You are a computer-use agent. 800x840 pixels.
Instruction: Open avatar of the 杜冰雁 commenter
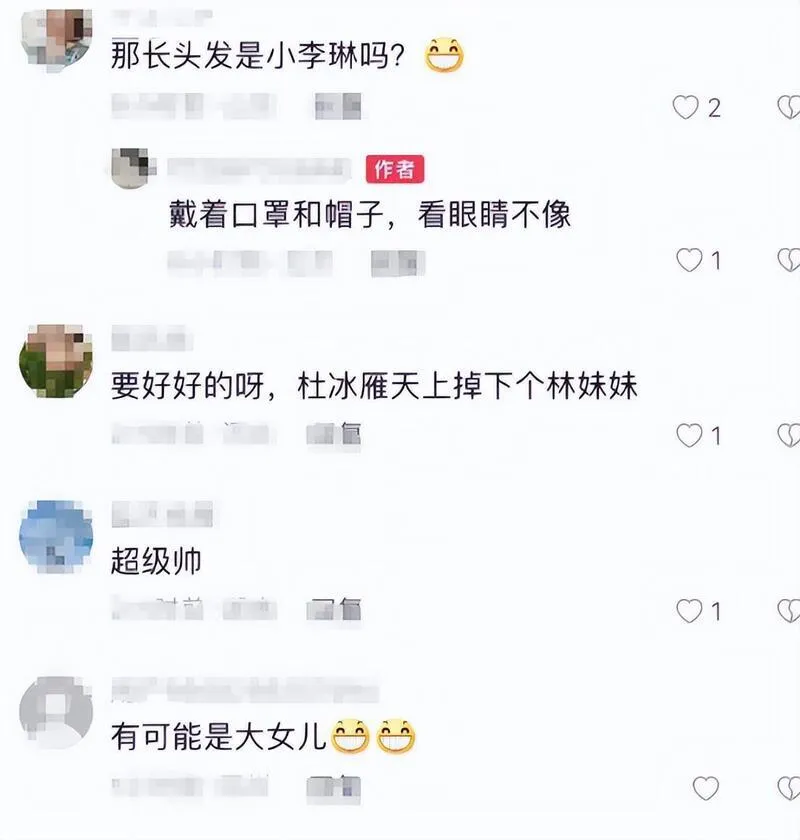(56, 361)
